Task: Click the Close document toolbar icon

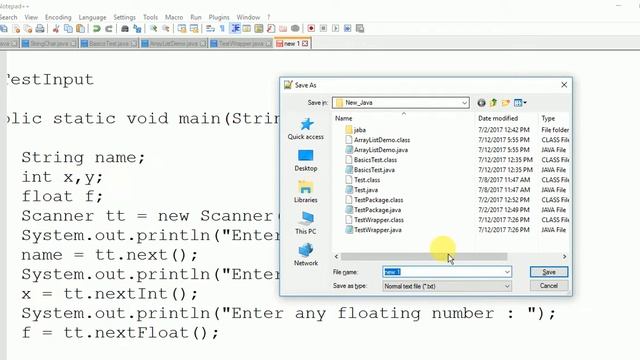Action: 16,29
